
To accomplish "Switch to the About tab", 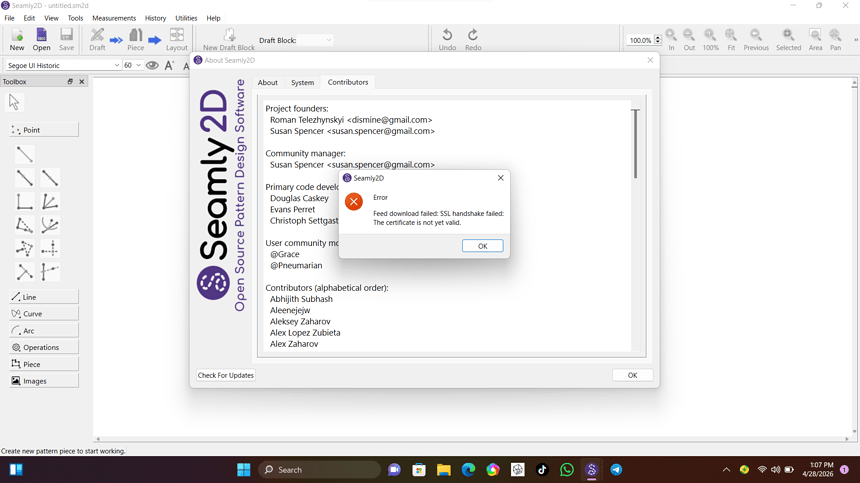I will click(268, 82).
